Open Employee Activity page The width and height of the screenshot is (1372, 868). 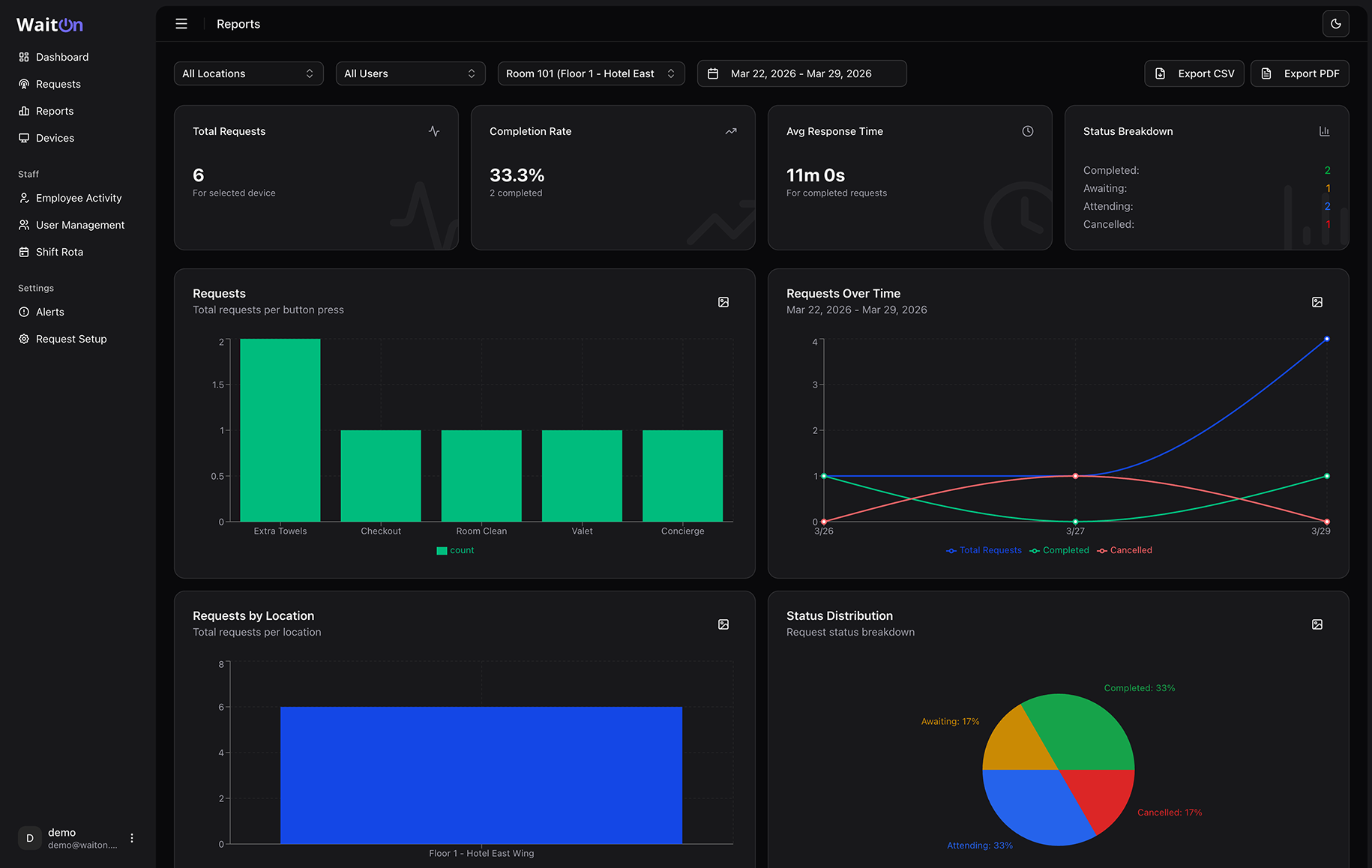79,198
